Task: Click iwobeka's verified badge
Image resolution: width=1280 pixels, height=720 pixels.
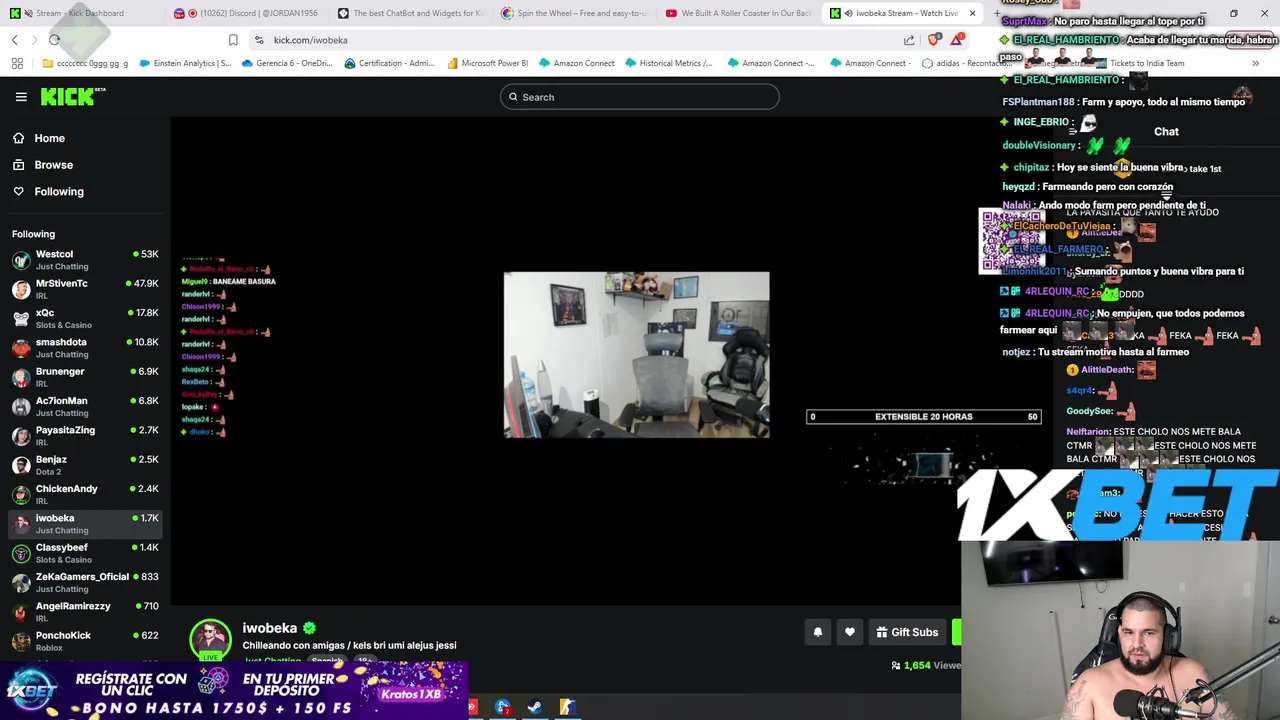Action: coord(309,628)
